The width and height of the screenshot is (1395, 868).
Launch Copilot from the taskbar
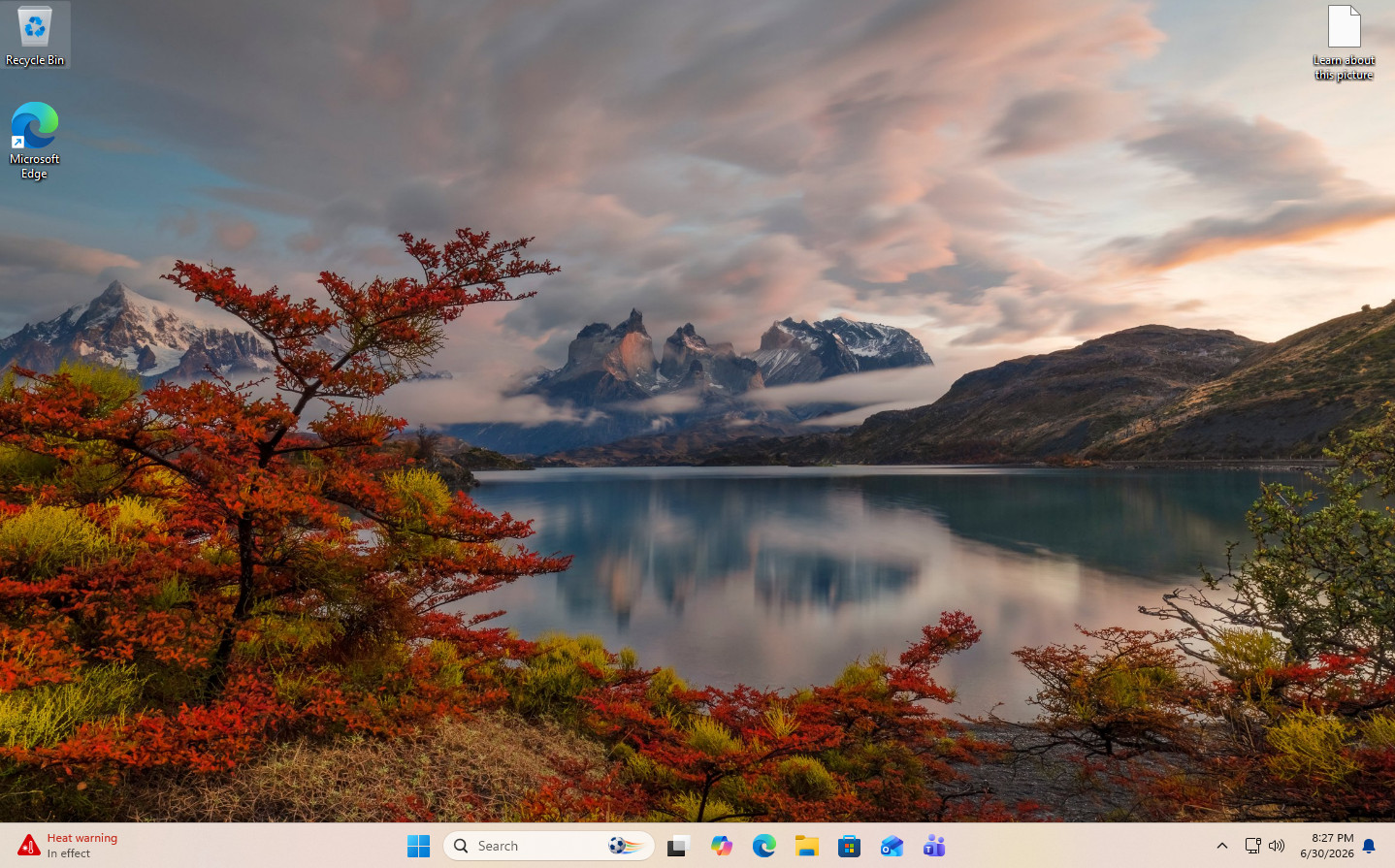click(721, 846)
